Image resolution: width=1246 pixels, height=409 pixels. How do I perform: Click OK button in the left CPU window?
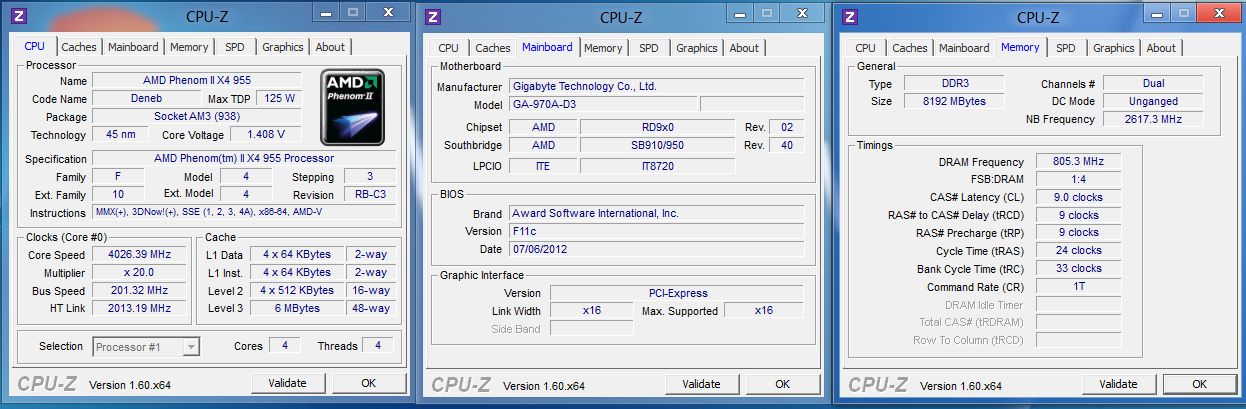[x=369, y=383]
